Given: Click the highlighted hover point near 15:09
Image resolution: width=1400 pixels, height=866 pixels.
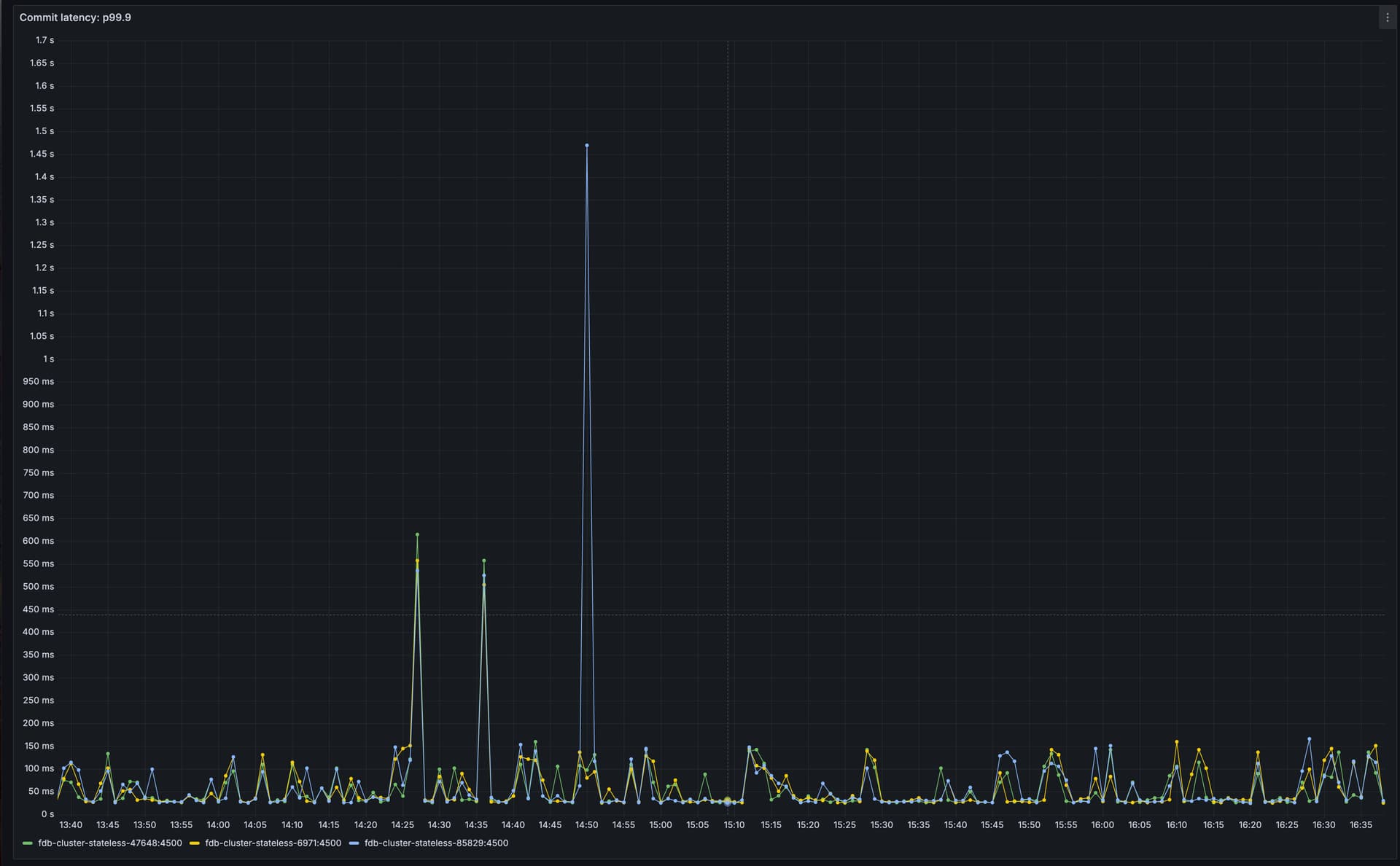Looking at the screenshot, I should 727,801.
